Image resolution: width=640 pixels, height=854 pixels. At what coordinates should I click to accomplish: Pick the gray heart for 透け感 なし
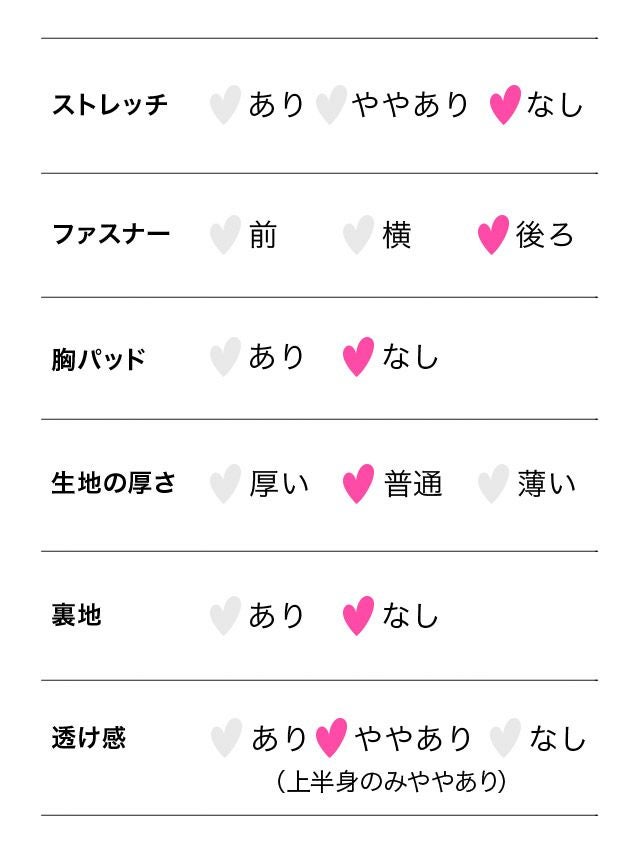pyautogui.click(x=505, y=739)
